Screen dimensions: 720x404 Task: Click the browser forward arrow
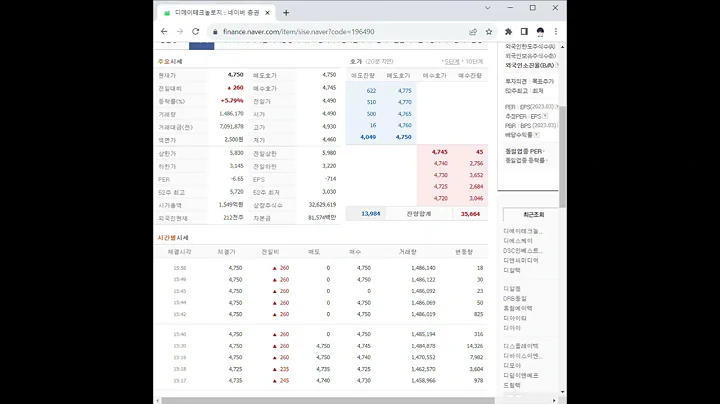(180, 32)
